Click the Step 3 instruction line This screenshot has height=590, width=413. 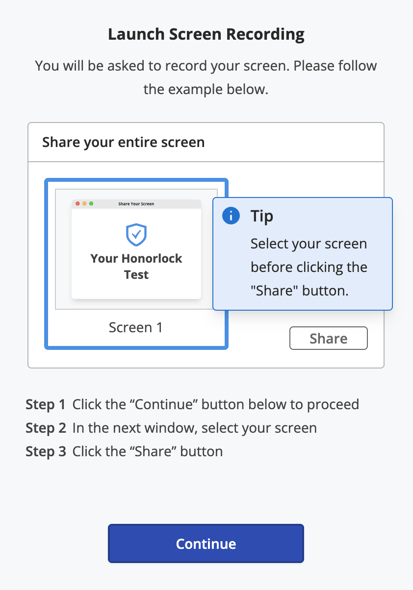click(x=124, y=451)
